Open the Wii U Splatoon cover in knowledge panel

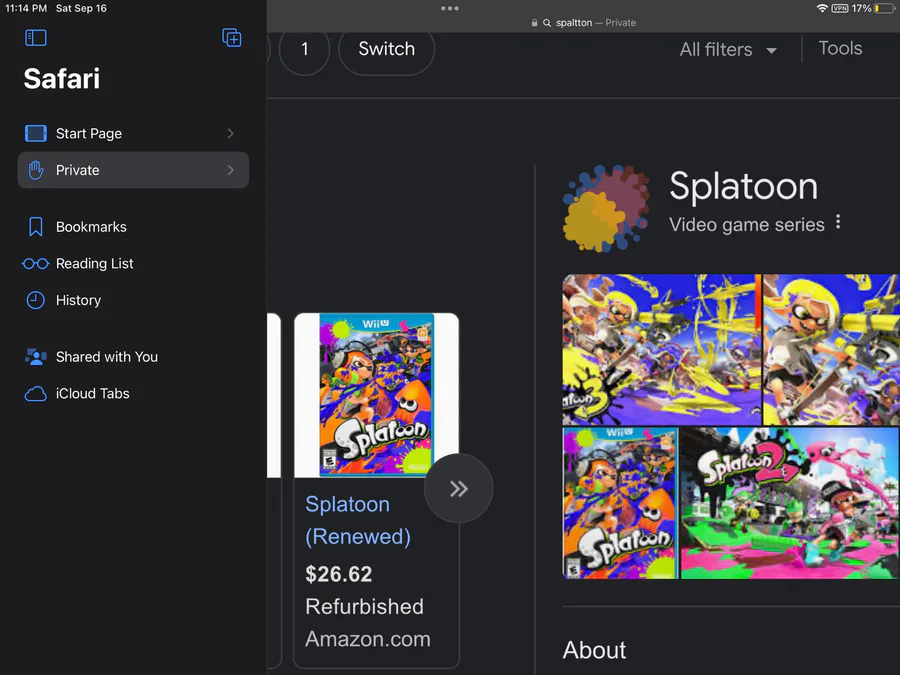(620, 503)
